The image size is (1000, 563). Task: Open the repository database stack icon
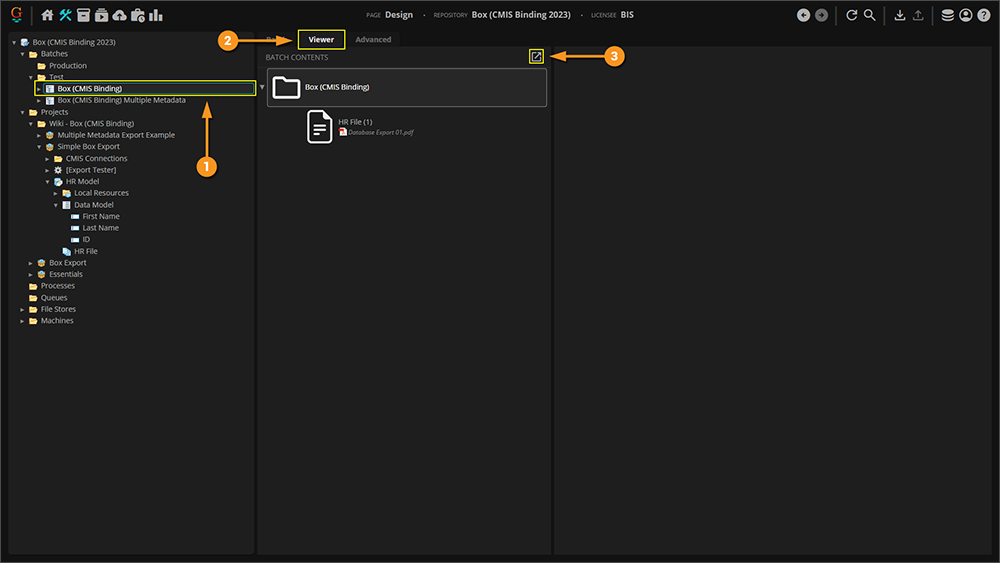coord(948,15)
